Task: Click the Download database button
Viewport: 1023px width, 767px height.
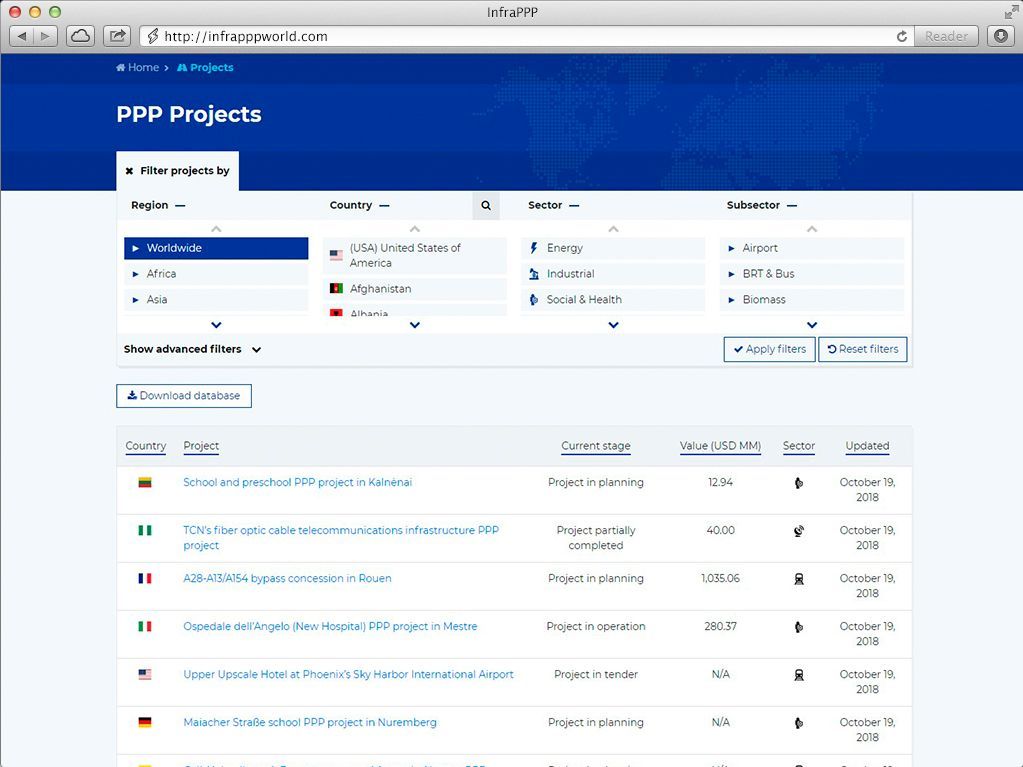Action: coord(184,396)
